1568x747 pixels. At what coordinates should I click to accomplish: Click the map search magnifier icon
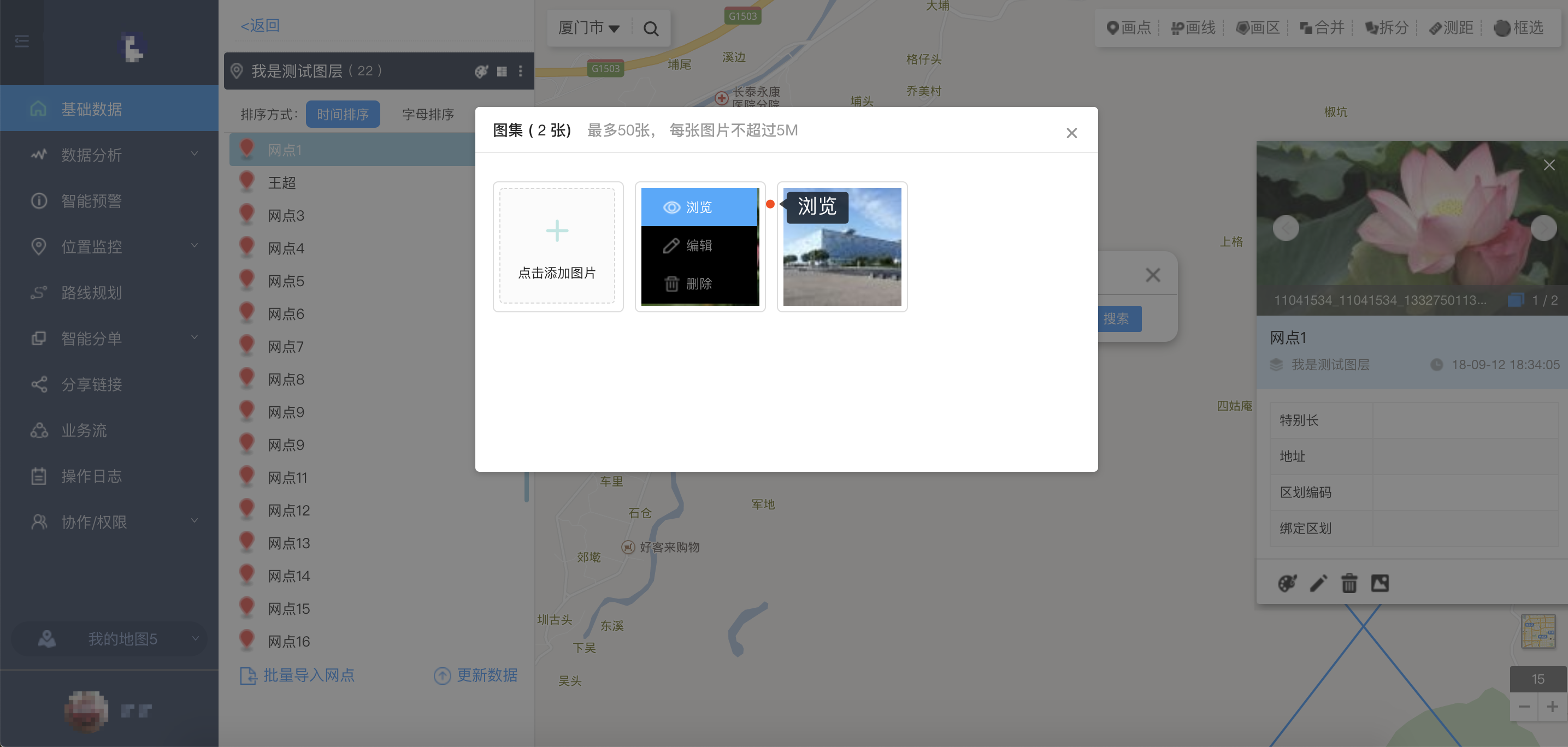651,28
